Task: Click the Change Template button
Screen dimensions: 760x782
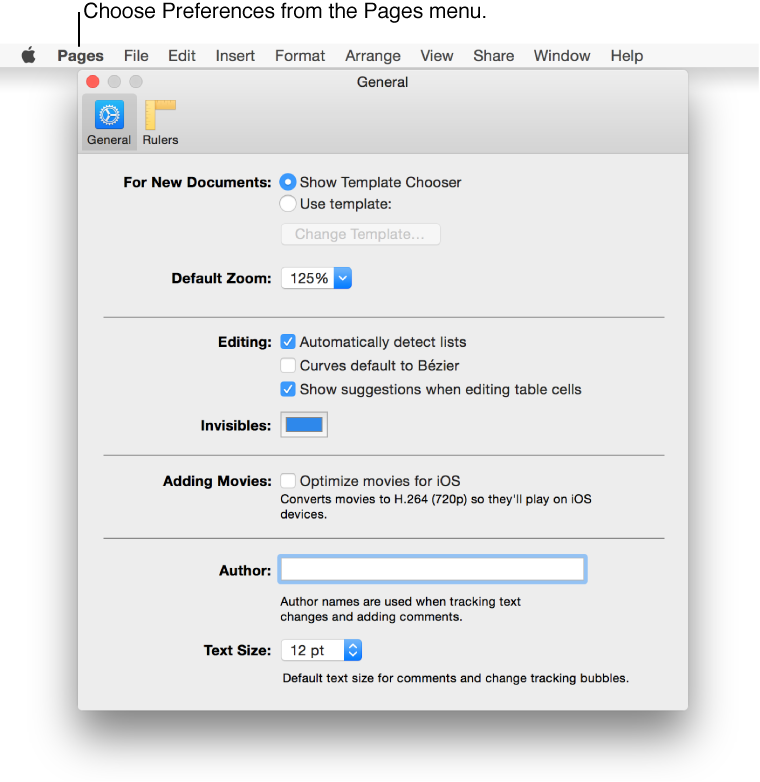Action: (361, 234)
